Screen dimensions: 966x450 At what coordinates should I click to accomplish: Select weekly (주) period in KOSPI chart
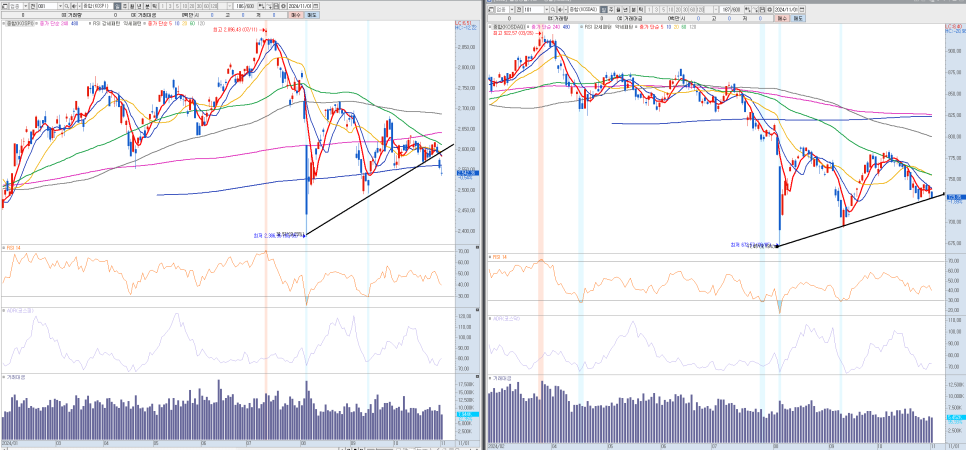[124, 6]
